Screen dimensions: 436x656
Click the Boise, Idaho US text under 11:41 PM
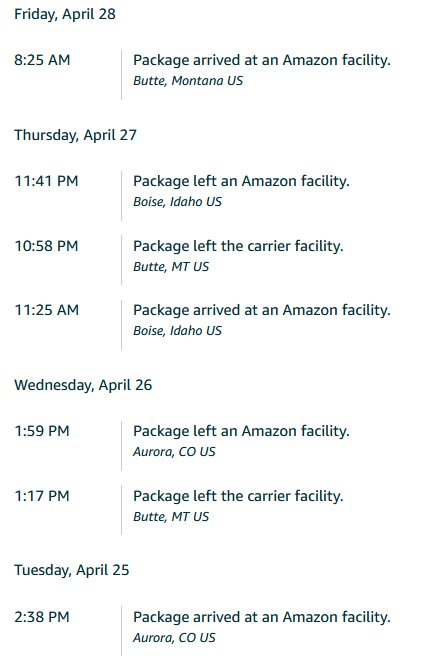click(x=177, y=202)
